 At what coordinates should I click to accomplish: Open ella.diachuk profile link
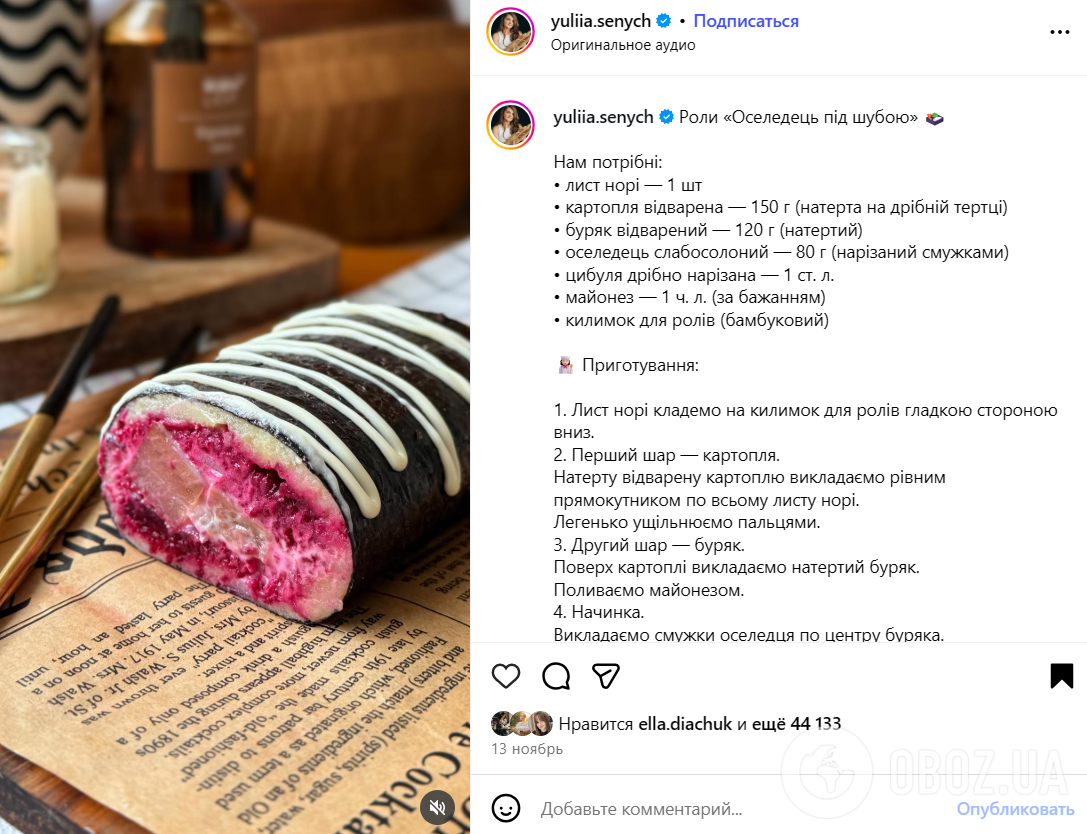point(685,724)
